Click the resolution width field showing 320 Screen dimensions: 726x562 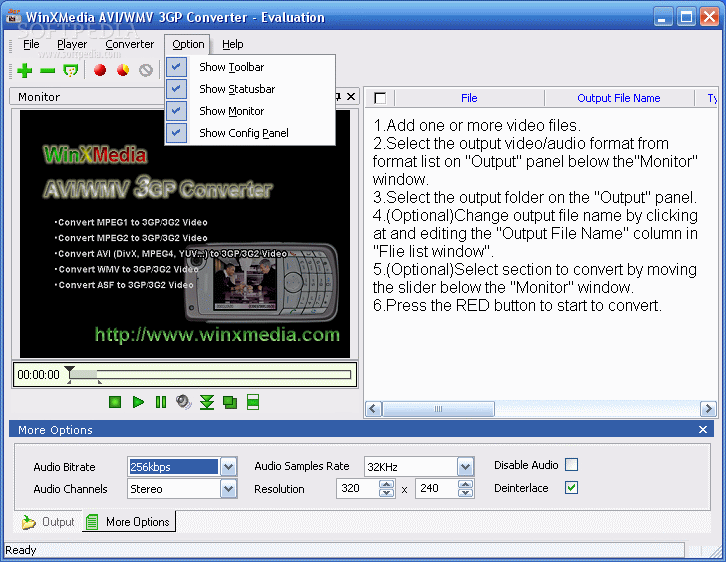point(358,488)
